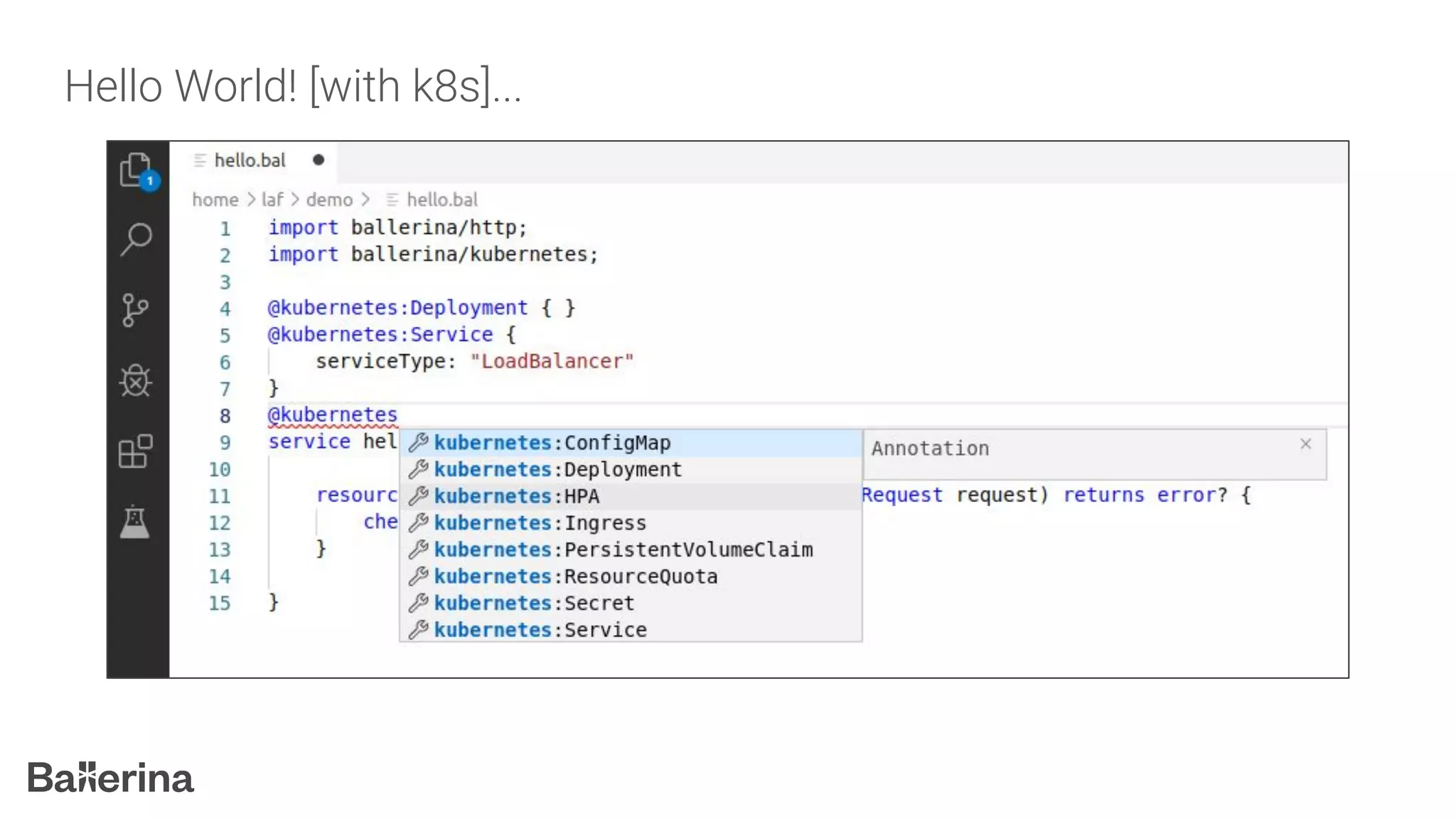
Task: Click the unsaved dot on hello.bal tab
Action: click(318, 160)
